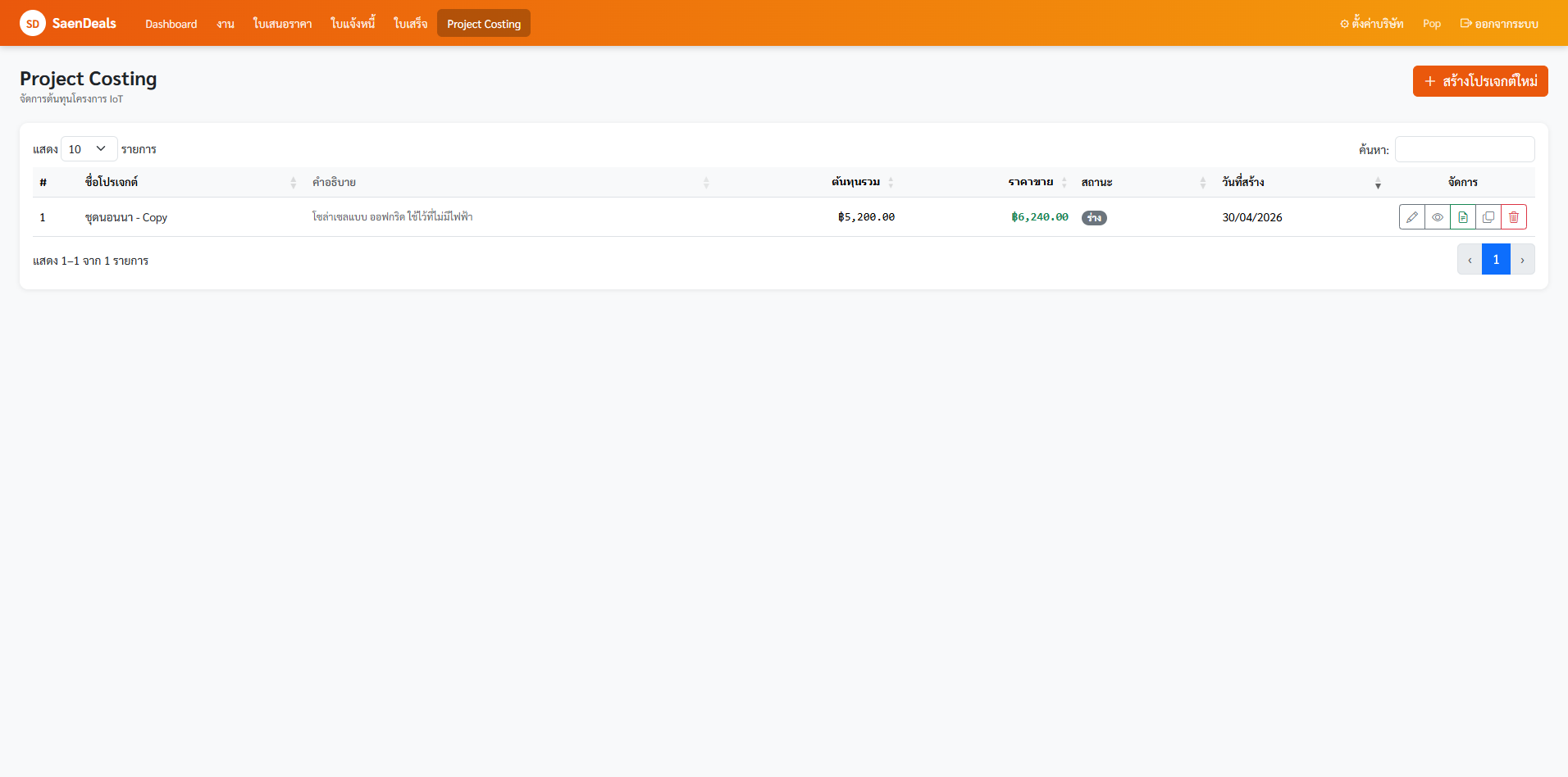Sort by ต้นทุนรวม column header
This screenshot has width=1568, height=777.
tap(855, 182)
